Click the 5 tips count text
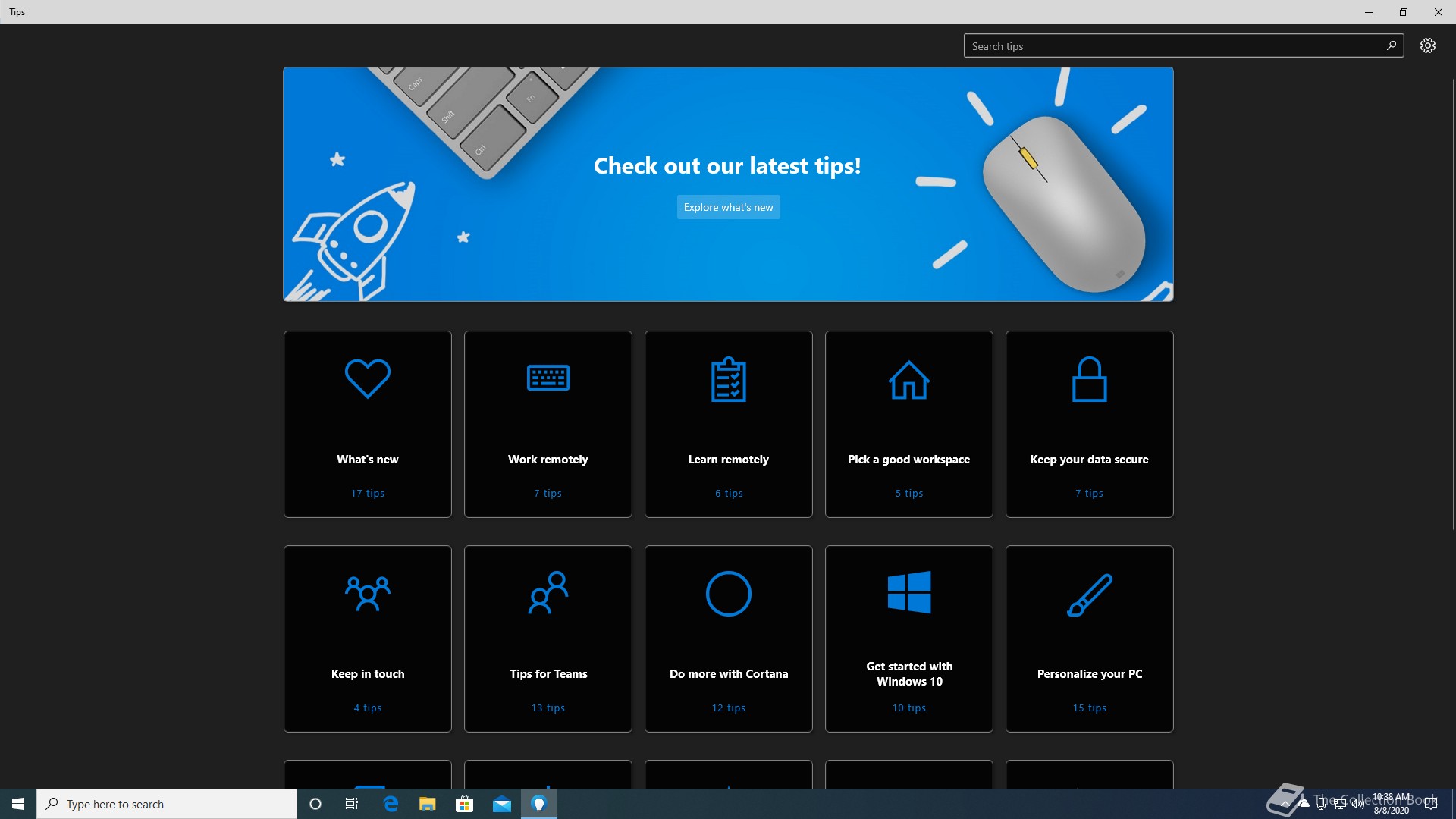This screenshot has width=1456, height=819. (x=909, y=494)
